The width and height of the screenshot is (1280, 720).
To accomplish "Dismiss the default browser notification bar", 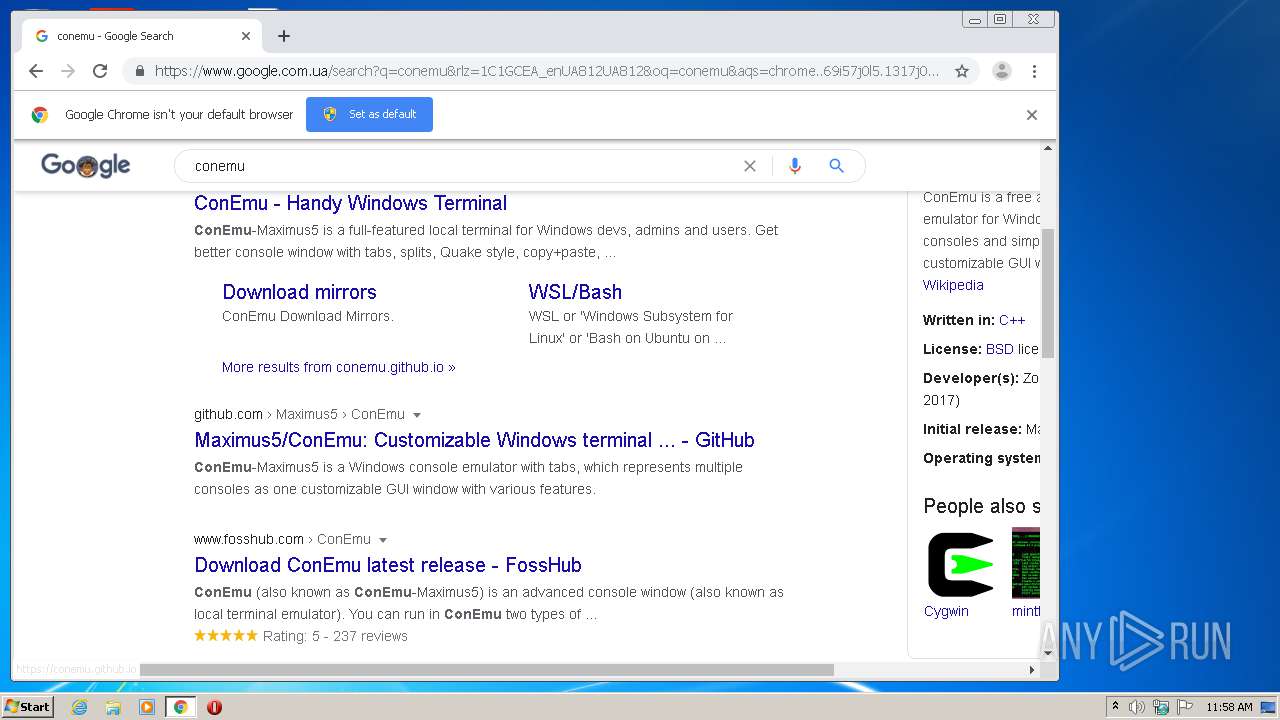I will pyautogui.click(x=1032, y=115).
